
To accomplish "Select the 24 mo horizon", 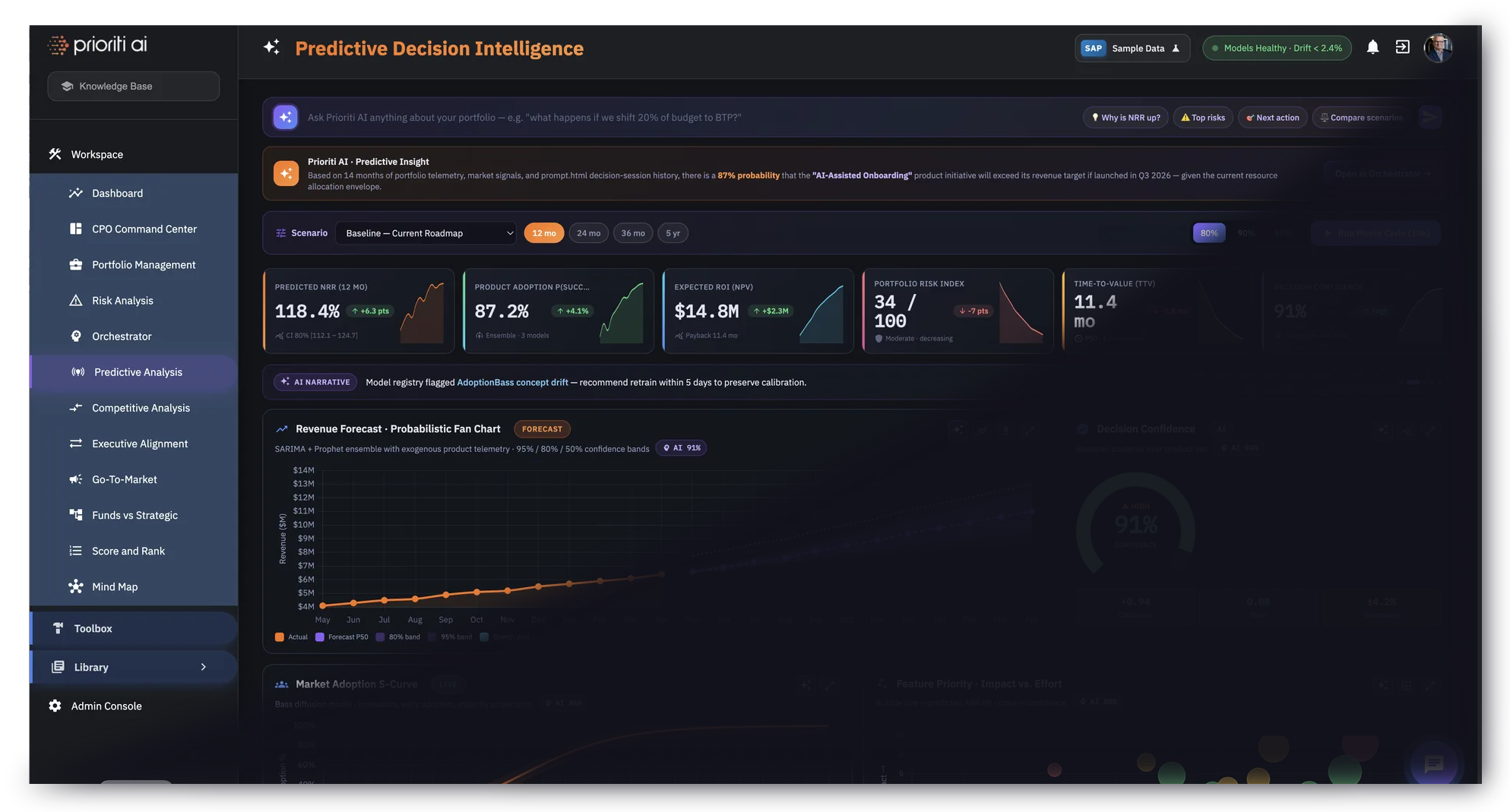I will tap(588, 233).
